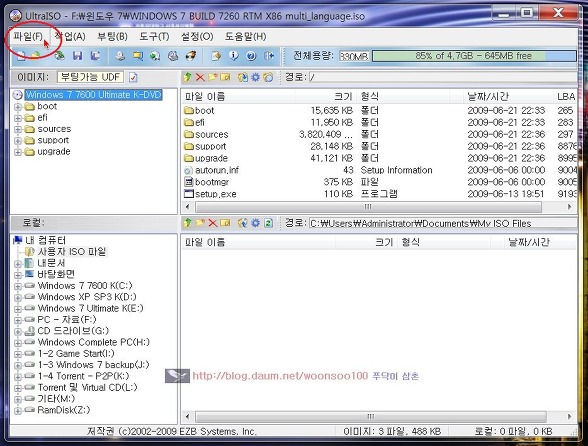Click the Rename icon in local pane toolbar
Screen dimensions: 588x446
225,223
